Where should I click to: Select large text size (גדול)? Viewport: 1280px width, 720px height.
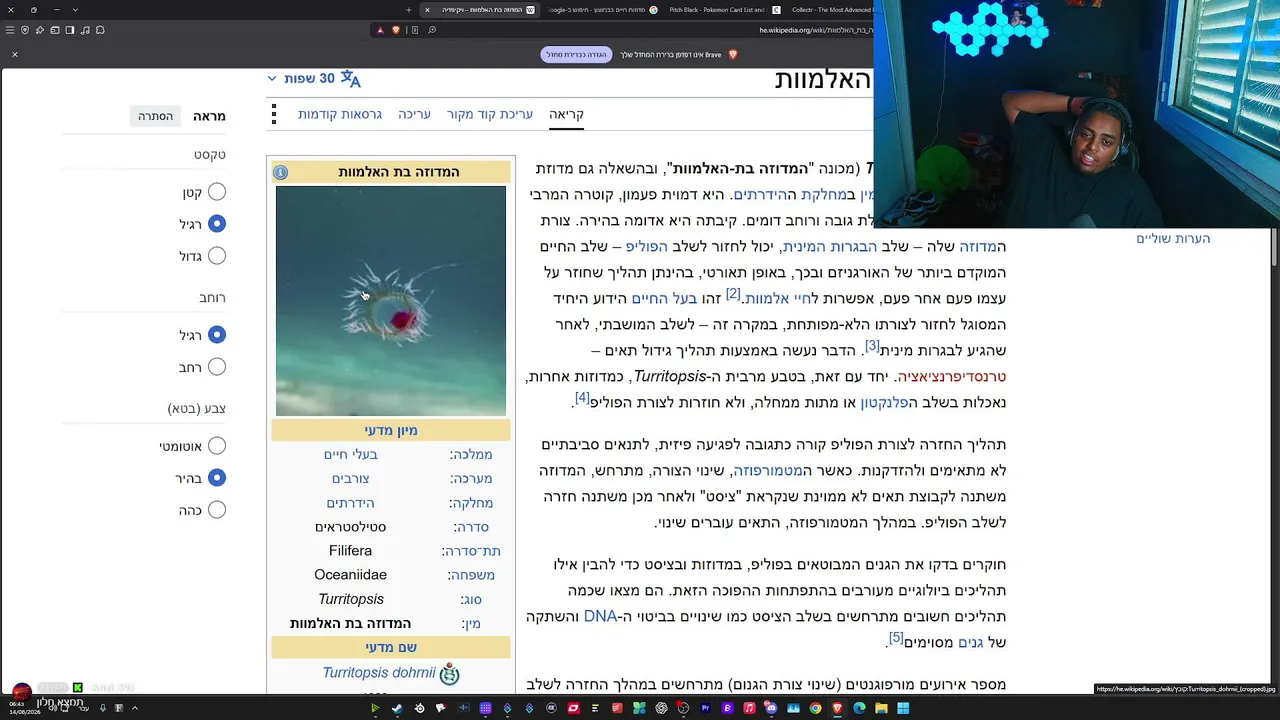217,256
